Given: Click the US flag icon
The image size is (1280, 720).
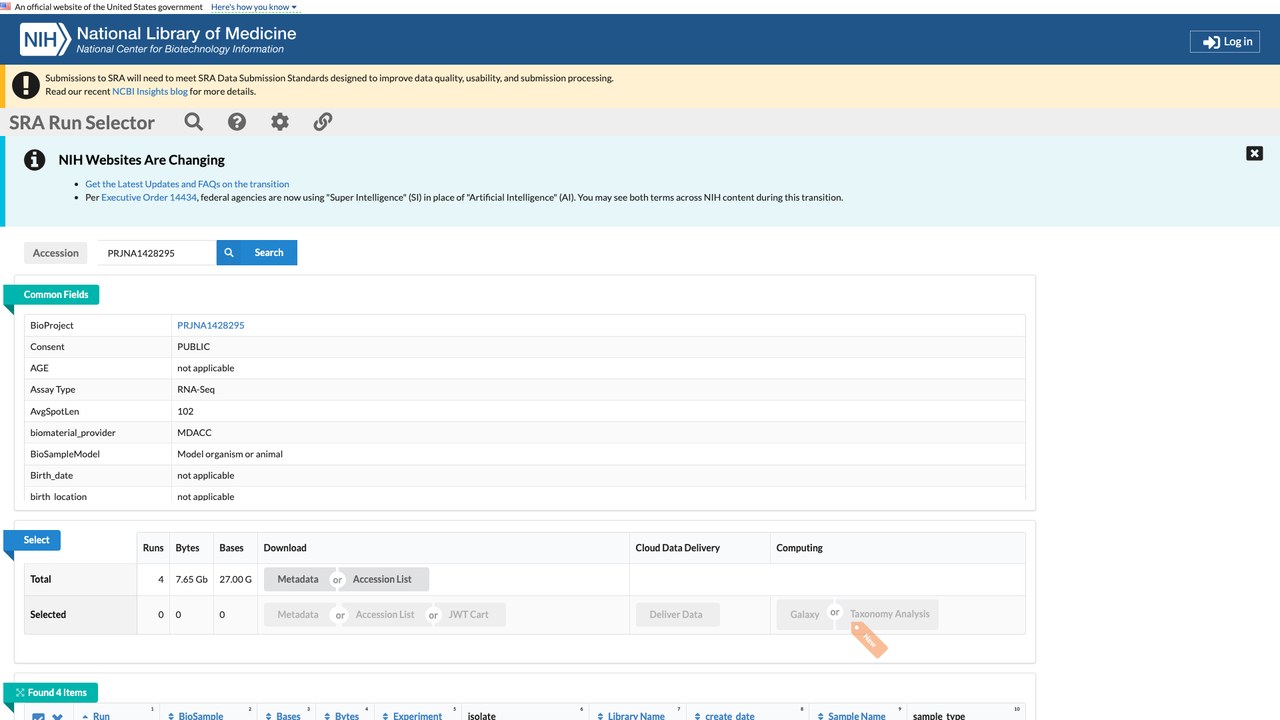Looking at the screenshot, I should click(x=6, y=7).
